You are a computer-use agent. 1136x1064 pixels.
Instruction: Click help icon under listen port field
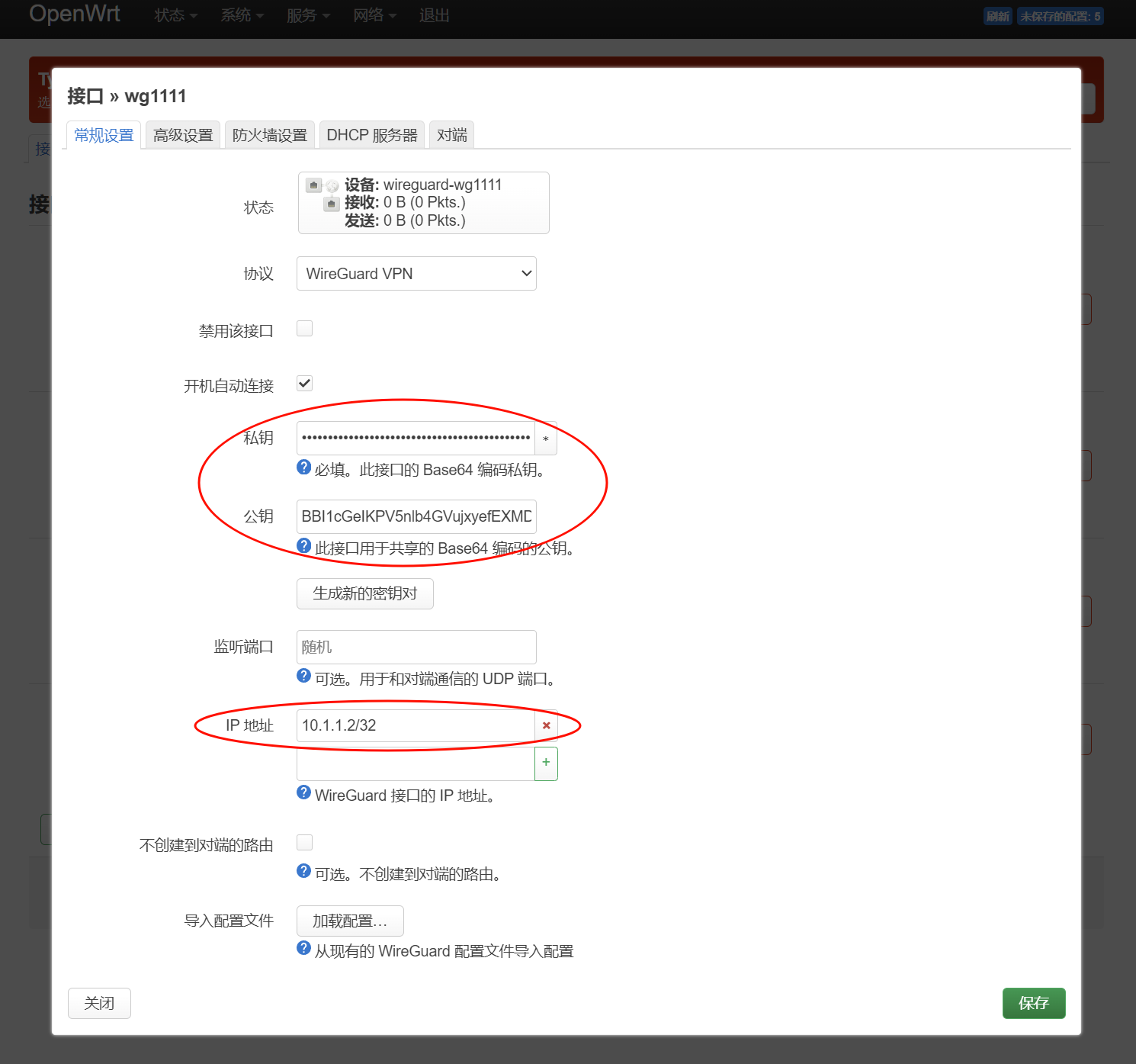click(x=303, y=677)
